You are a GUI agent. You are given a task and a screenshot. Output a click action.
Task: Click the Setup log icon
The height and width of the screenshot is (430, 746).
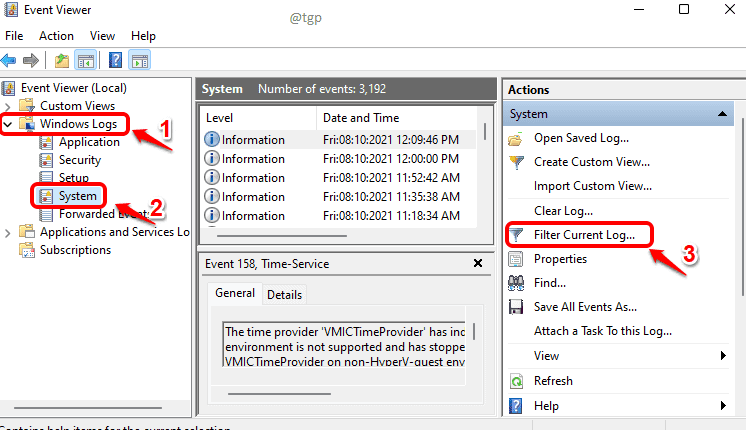pos(46,177)
